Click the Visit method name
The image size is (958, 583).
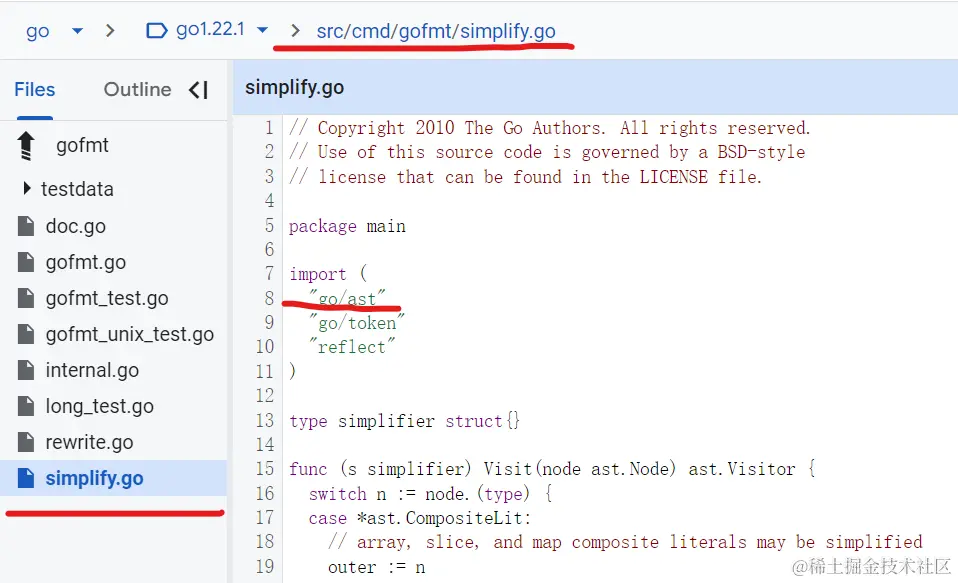coord(508,469)
